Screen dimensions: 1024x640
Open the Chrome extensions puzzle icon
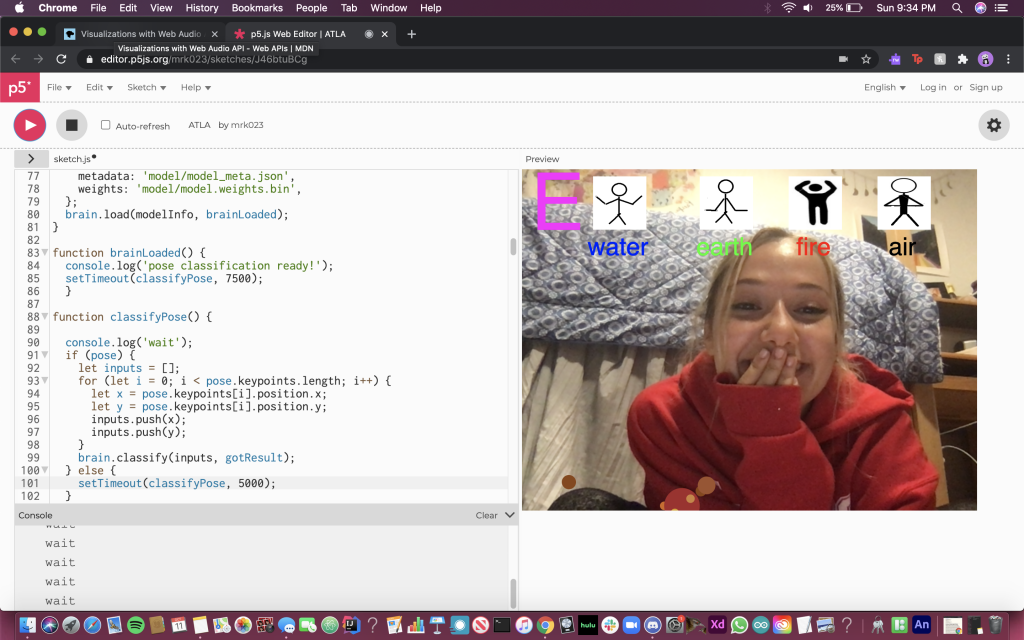click(x=962, y=59)
